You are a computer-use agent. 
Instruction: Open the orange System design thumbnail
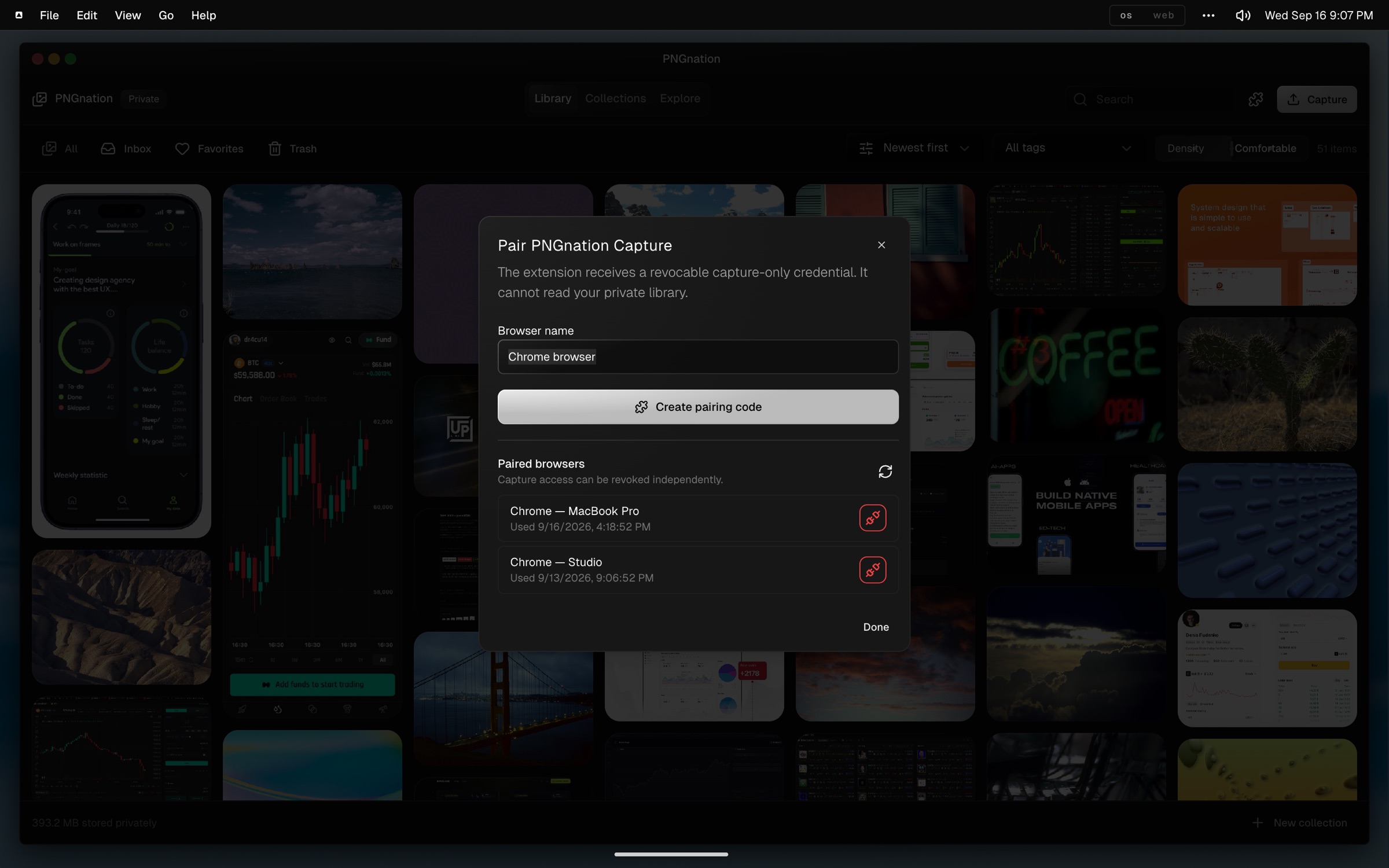1267,245
